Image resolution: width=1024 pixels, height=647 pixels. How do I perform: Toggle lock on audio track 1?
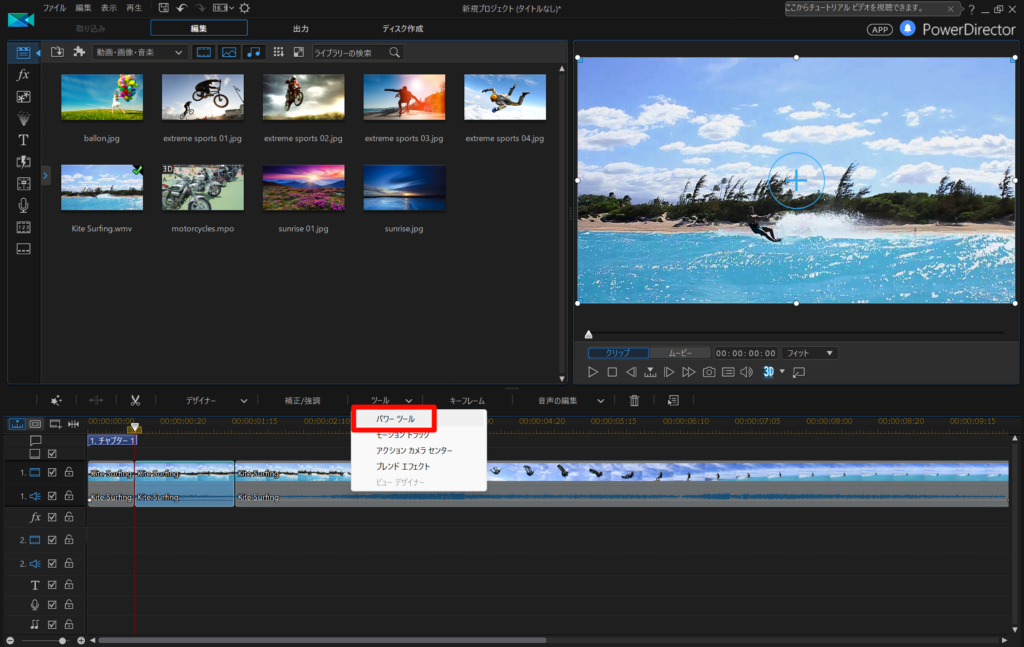(69, 495)
